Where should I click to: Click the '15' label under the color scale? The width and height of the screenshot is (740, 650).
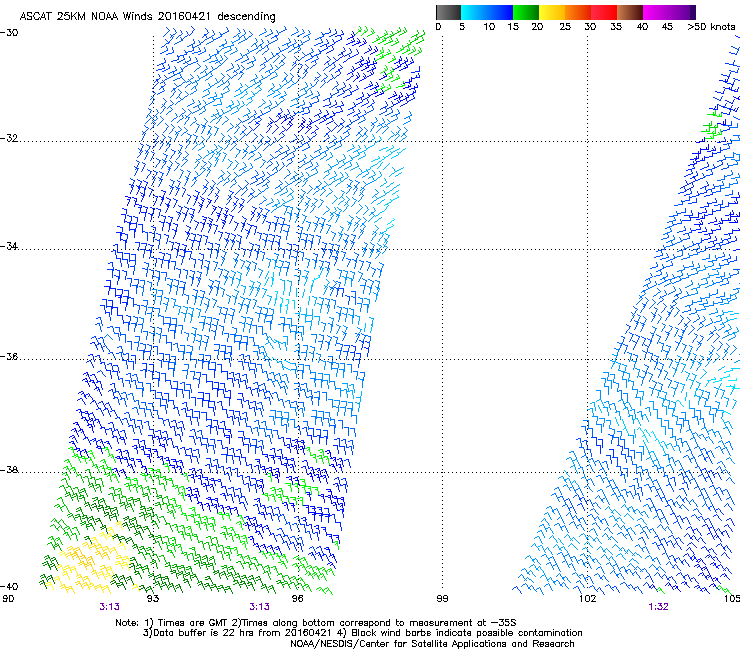(513, 27)
